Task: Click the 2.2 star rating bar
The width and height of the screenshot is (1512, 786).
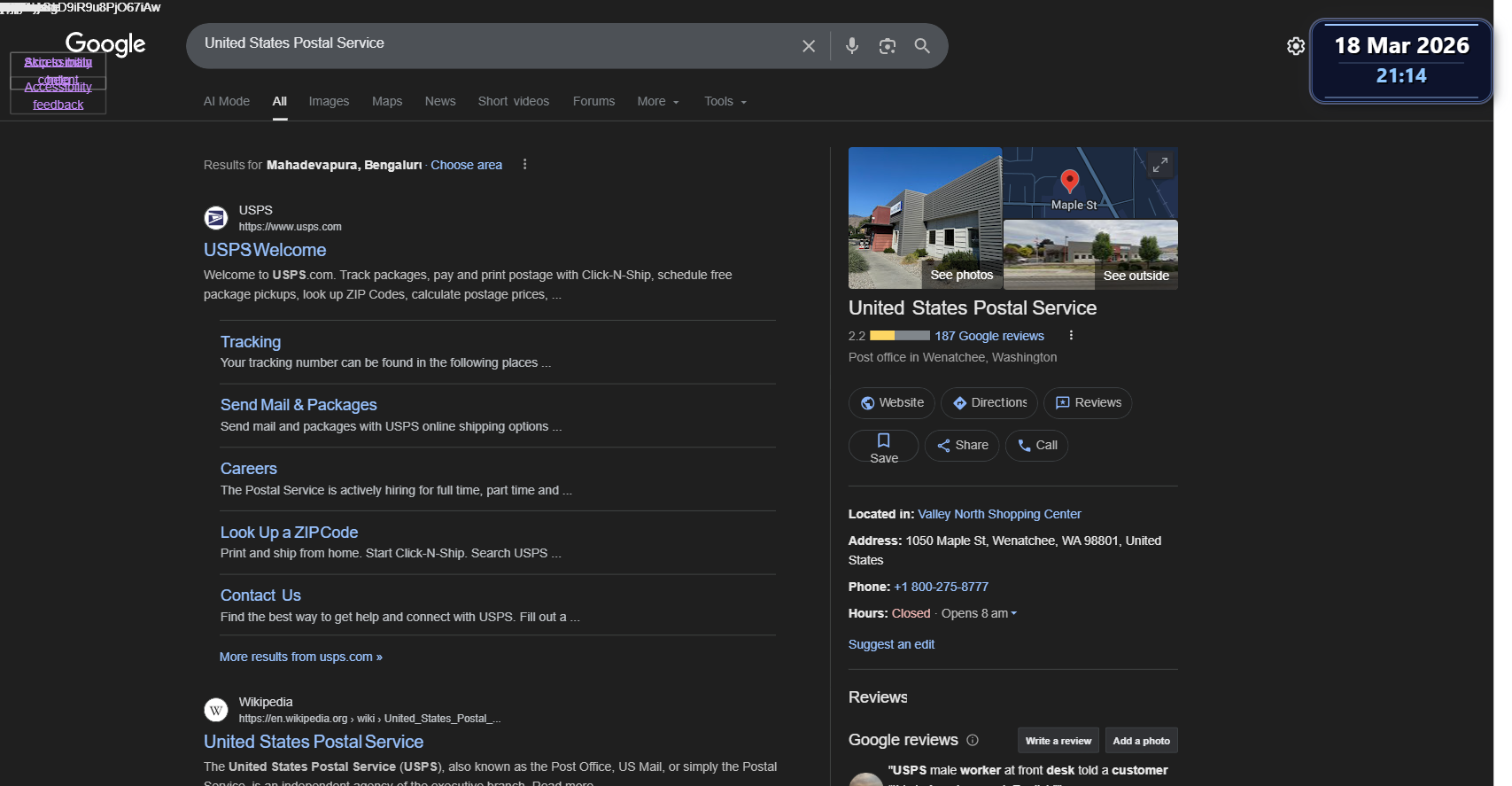Action: pos(900,336)
